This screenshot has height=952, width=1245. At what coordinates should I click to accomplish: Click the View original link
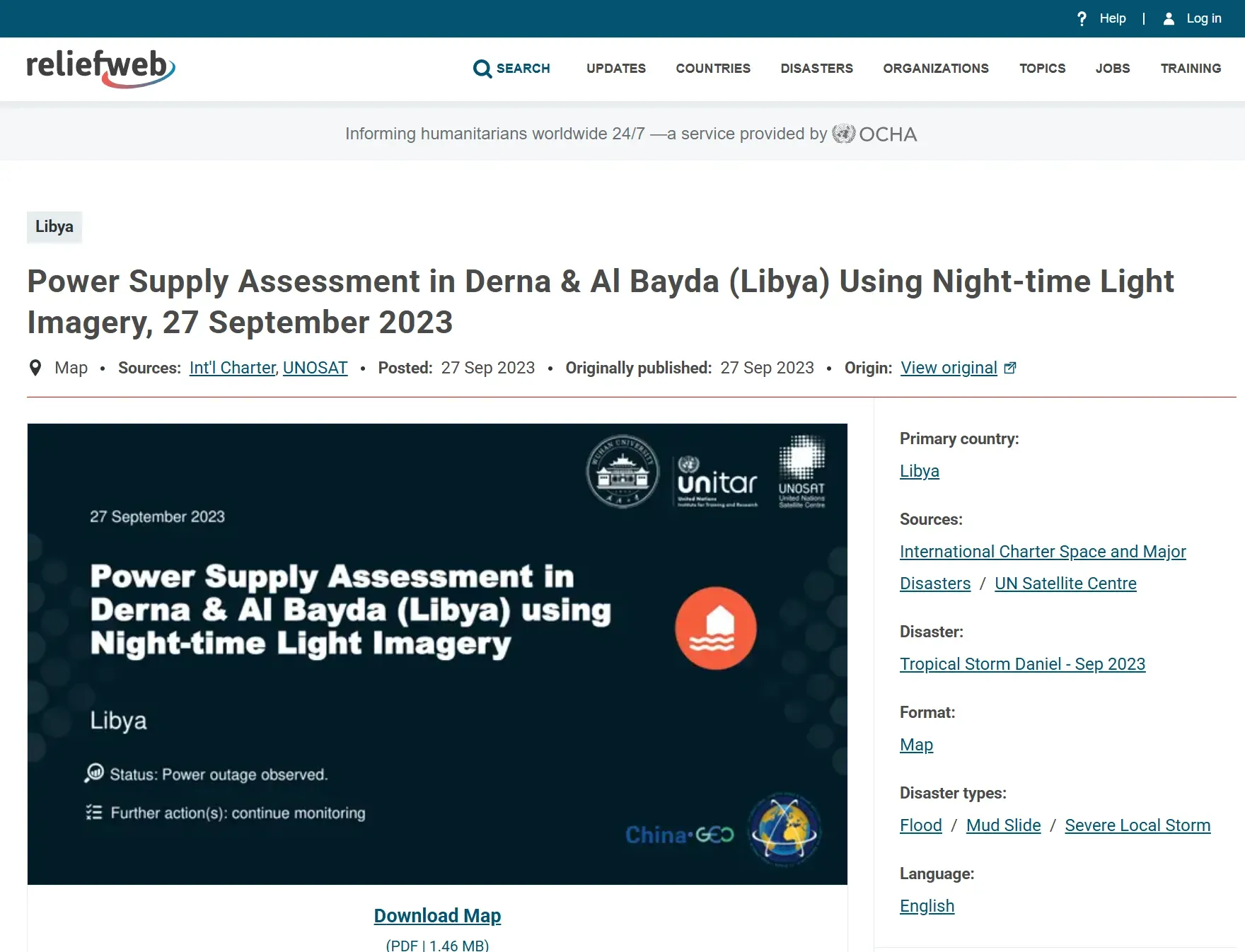[949, 368]
